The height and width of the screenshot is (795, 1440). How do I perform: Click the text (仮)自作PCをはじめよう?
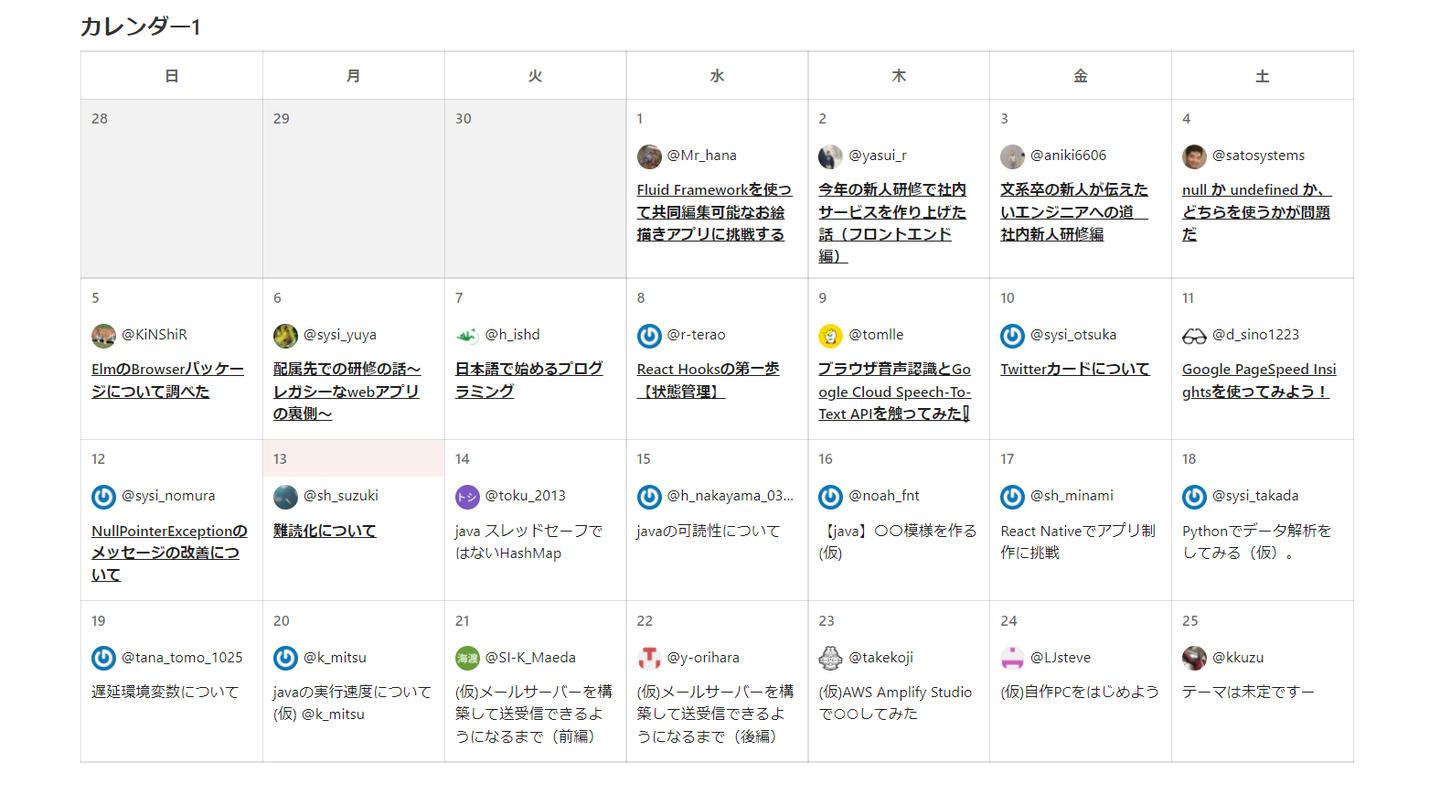tap(1080, 692)
